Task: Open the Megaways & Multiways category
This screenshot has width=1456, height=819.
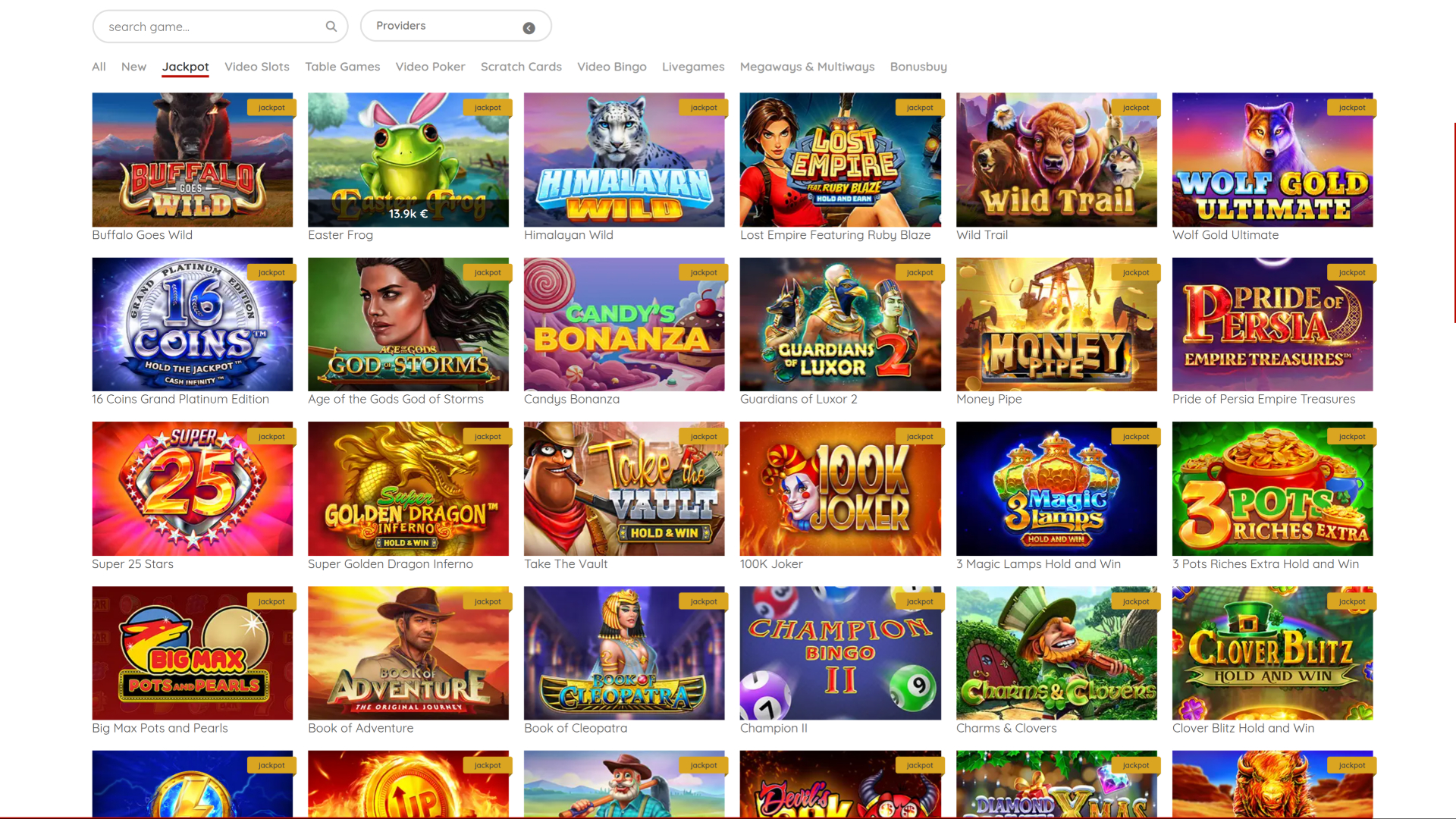Action: click(x=807, y=67)
